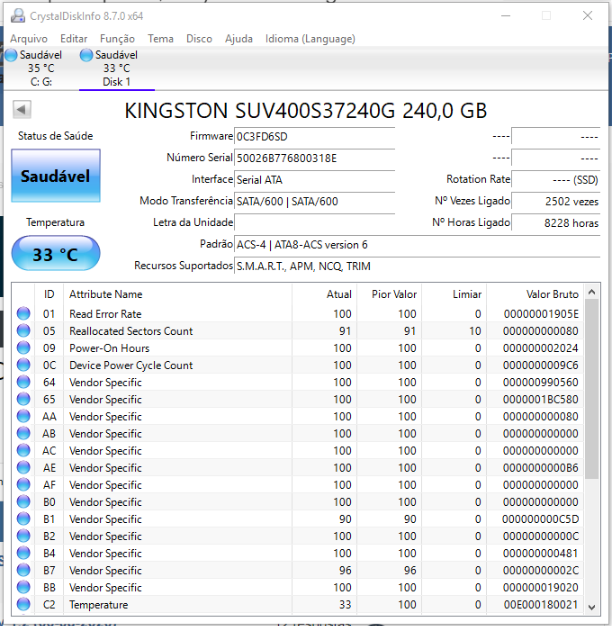Click the scrollbar up arrow in attribute list
Viewport: 612px width, 626px height.
(592, 292)
